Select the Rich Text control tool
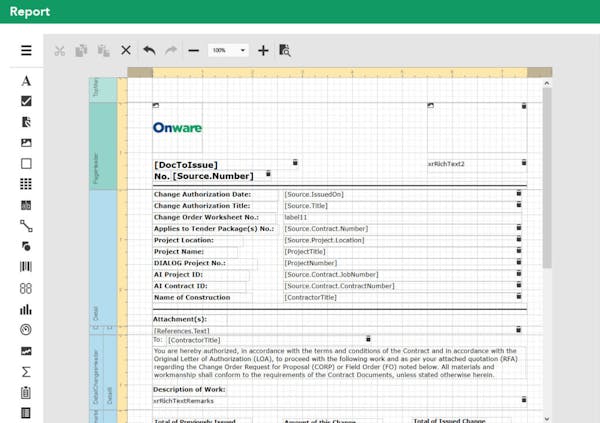Viewport: 600px width, 423px height. (x=26, y=122)
